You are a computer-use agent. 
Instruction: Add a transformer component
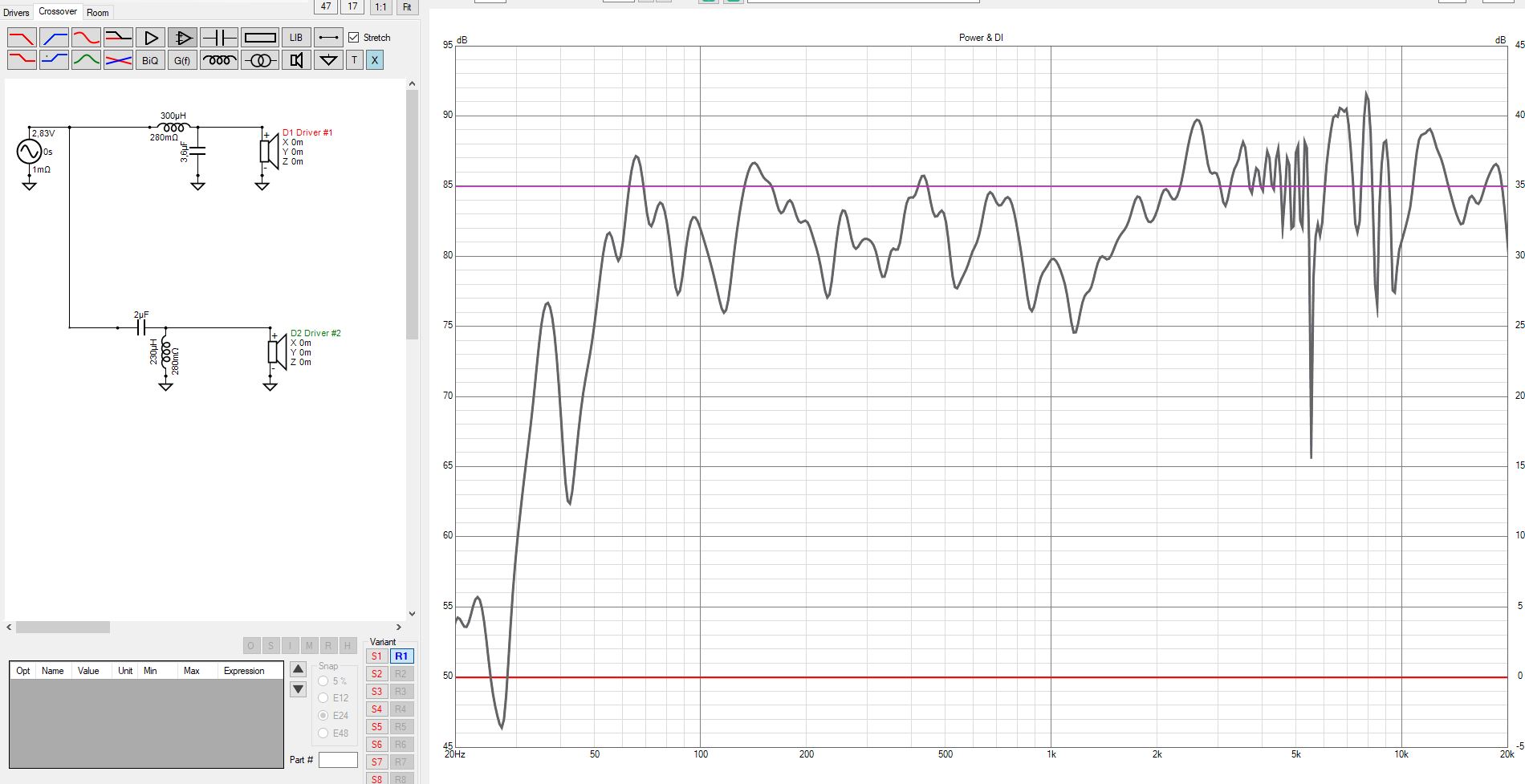tap(260, 60)
